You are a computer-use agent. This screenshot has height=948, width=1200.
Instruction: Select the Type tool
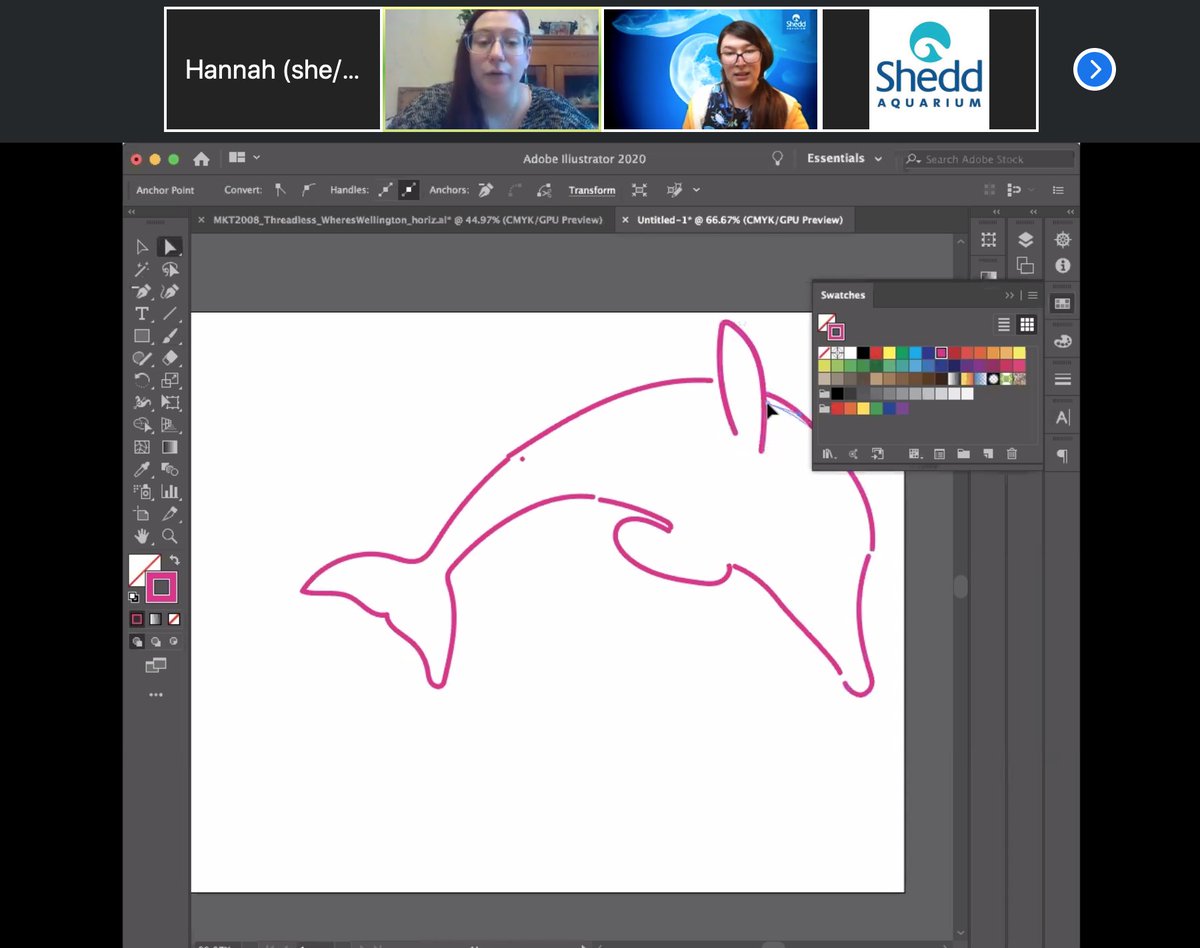point(142,314)
